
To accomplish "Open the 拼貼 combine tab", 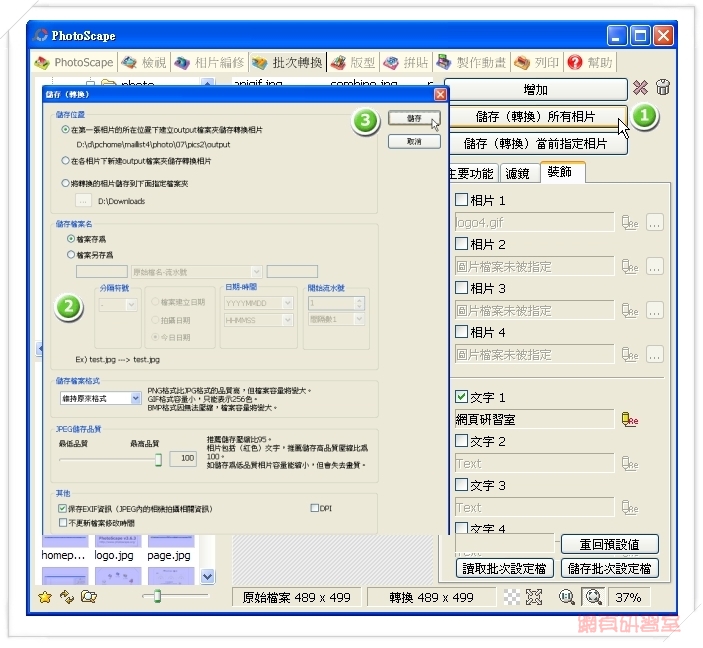I will (x=406, y=62).
